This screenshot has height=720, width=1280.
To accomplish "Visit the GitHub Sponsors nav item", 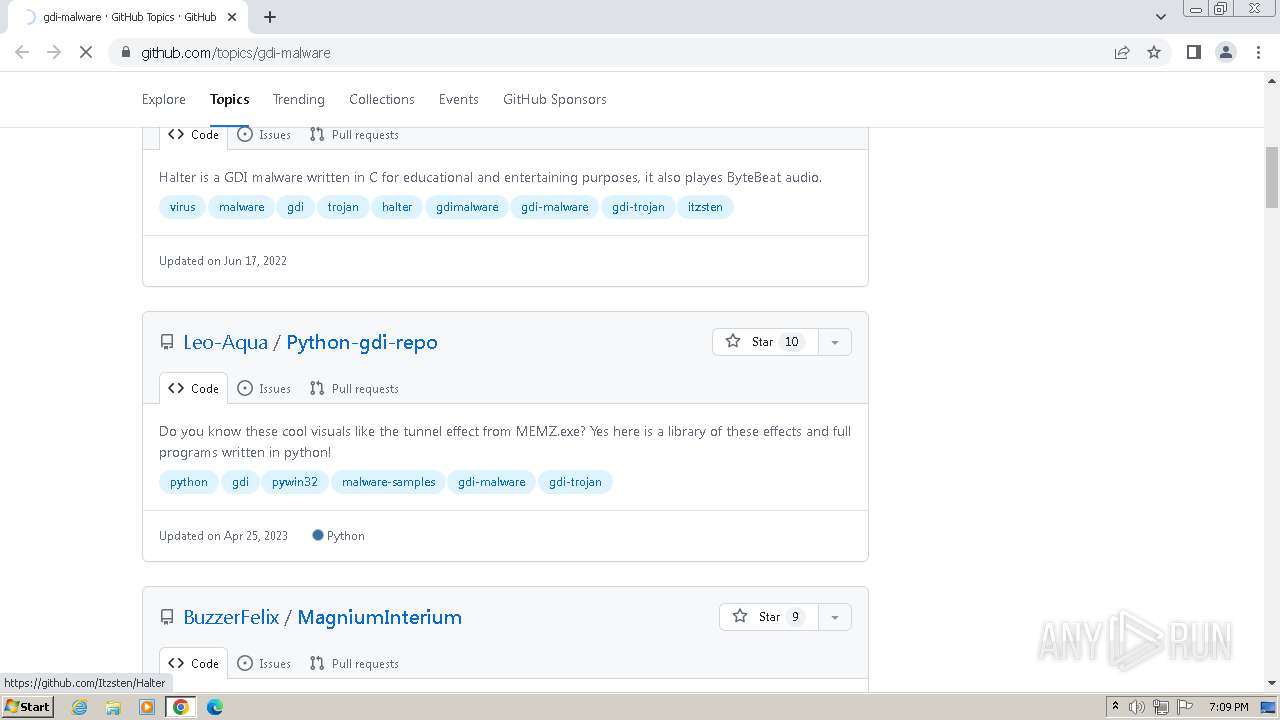I will tap(555, 99).
